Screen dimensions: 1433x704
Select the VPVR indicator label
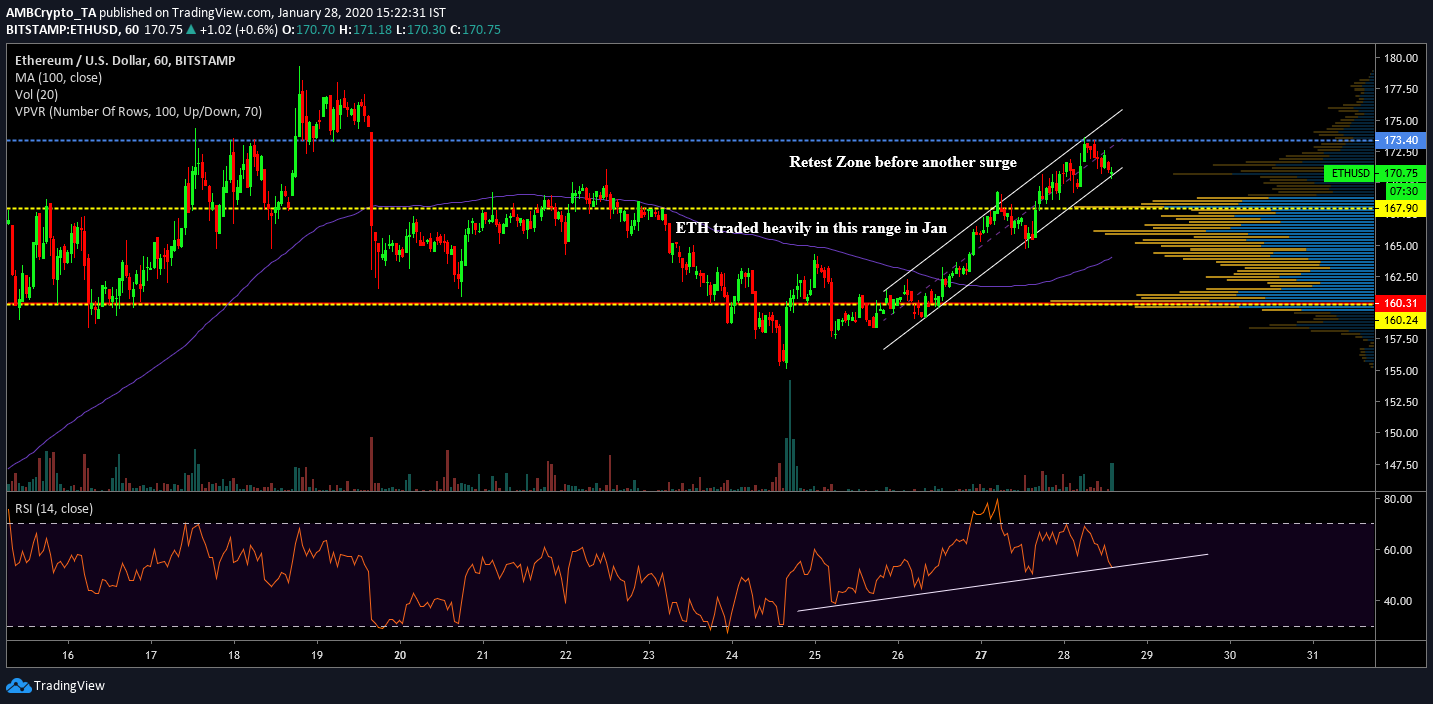[x=138, y=112]
